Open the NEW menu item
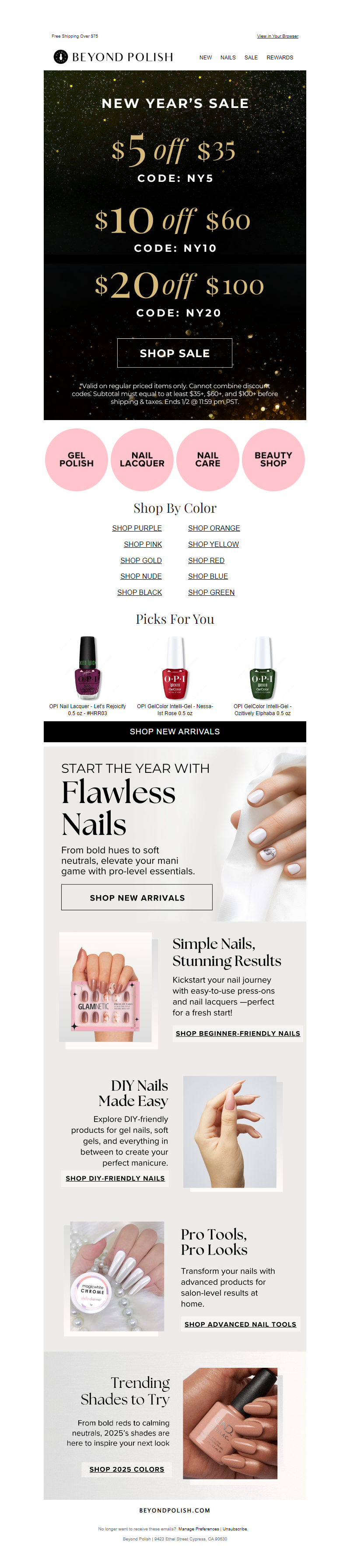Image resolution: width=350 pixels, height=1568 pixels. [206, 58]
